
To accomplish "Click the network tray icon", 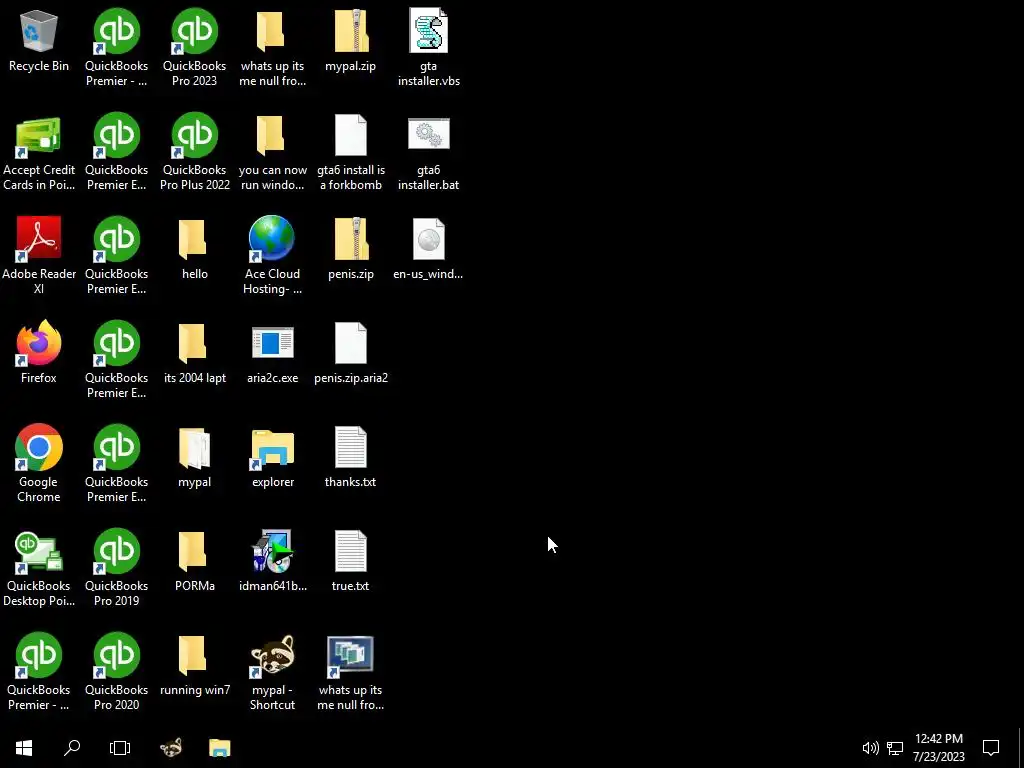I will click(x=895, y=748).
